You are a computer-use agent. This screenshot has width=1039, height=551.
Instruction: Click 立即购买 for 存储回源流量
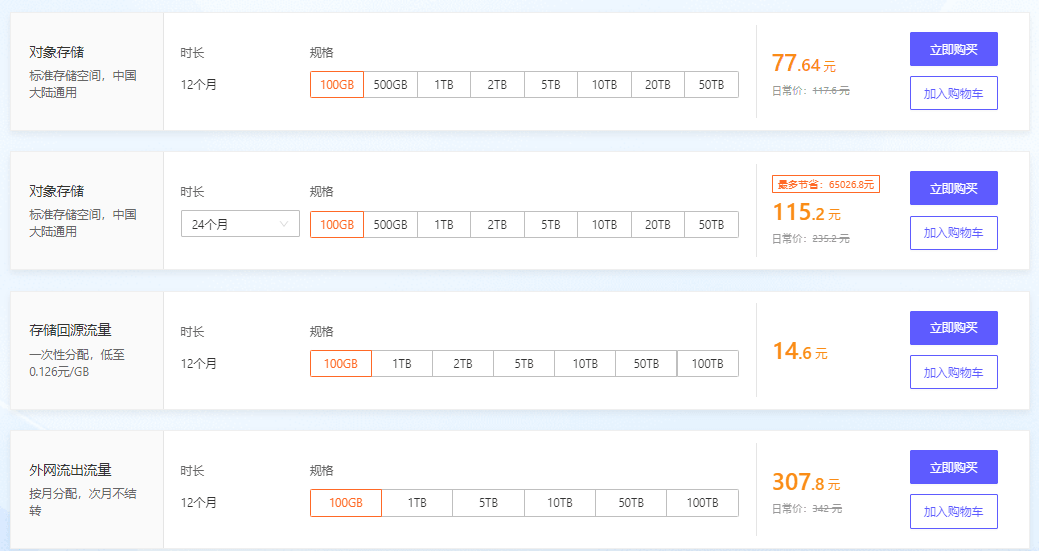953,328
